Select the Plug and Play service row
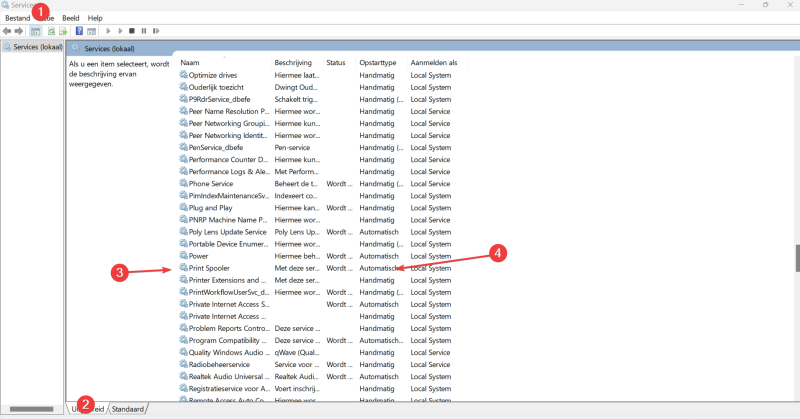The height and width of the screenshot is (419, 800). pos(209,208)
